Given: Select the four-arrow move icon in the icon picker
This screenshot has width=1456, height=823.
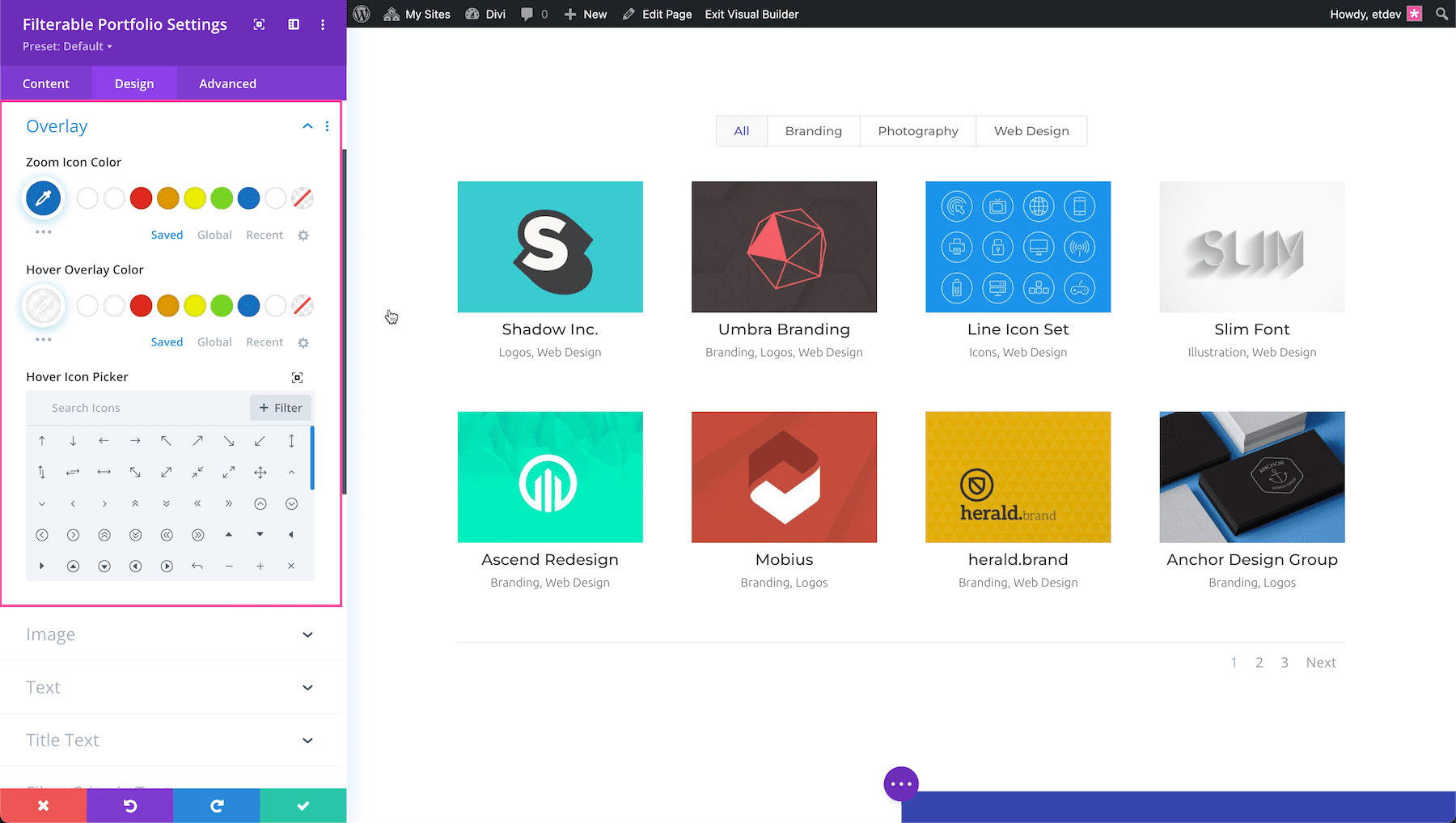Looking at the screenshot, I should click(x=260, y=472).
